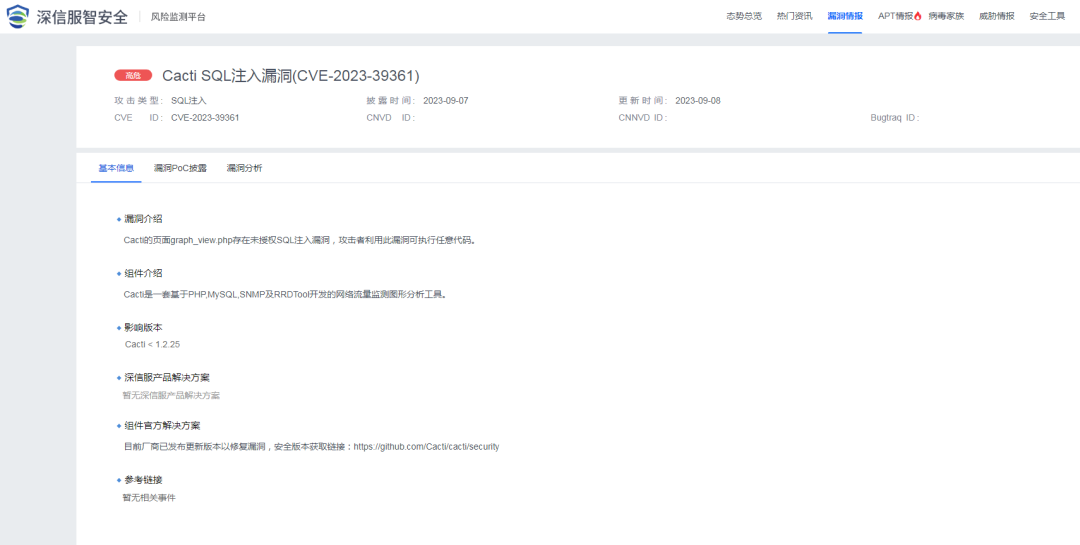This screenshot has height=545, width=1080.
Task: Open the 态势总览 nav item
Action: pyautogui.click(x=744, y=17)
